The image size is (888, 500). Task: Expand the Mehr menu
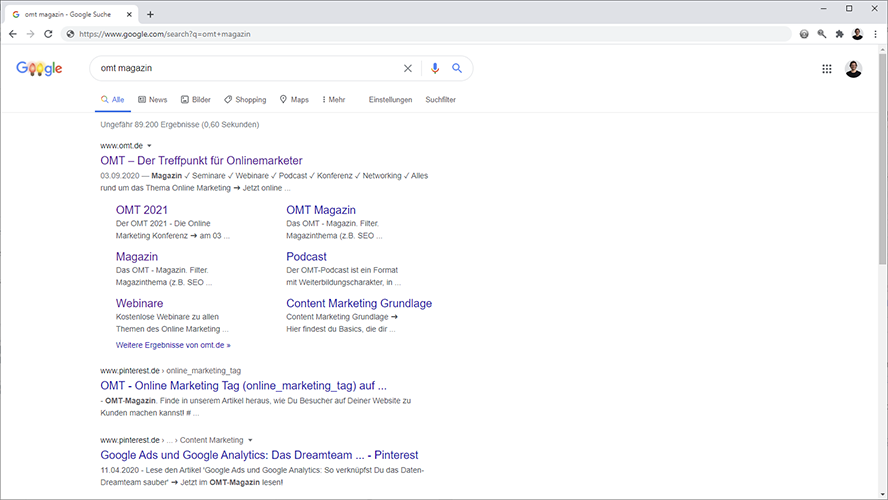(x=334, y=100)
